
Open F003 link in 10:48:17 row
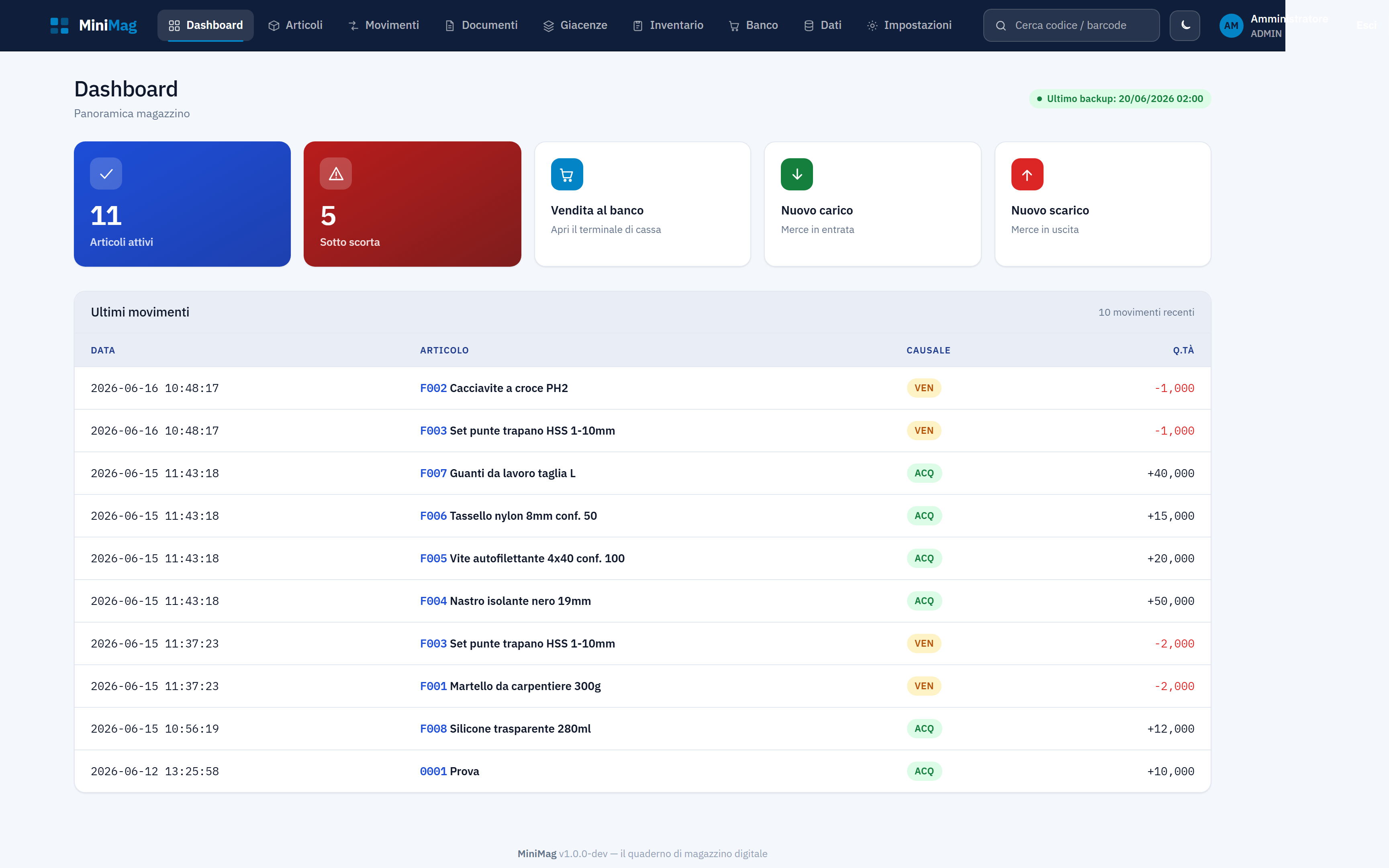[x=433, y=431]
